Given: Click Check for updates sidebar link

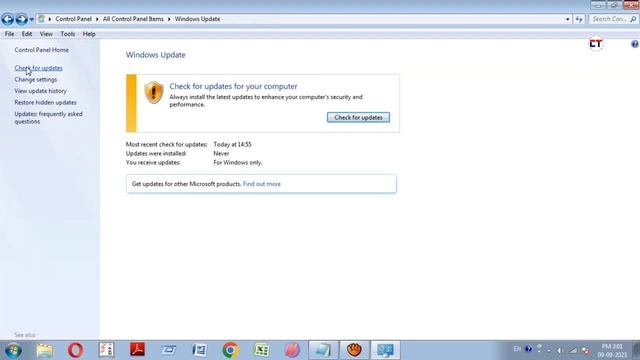Looking at the screenshot, I should pos(38,68).
